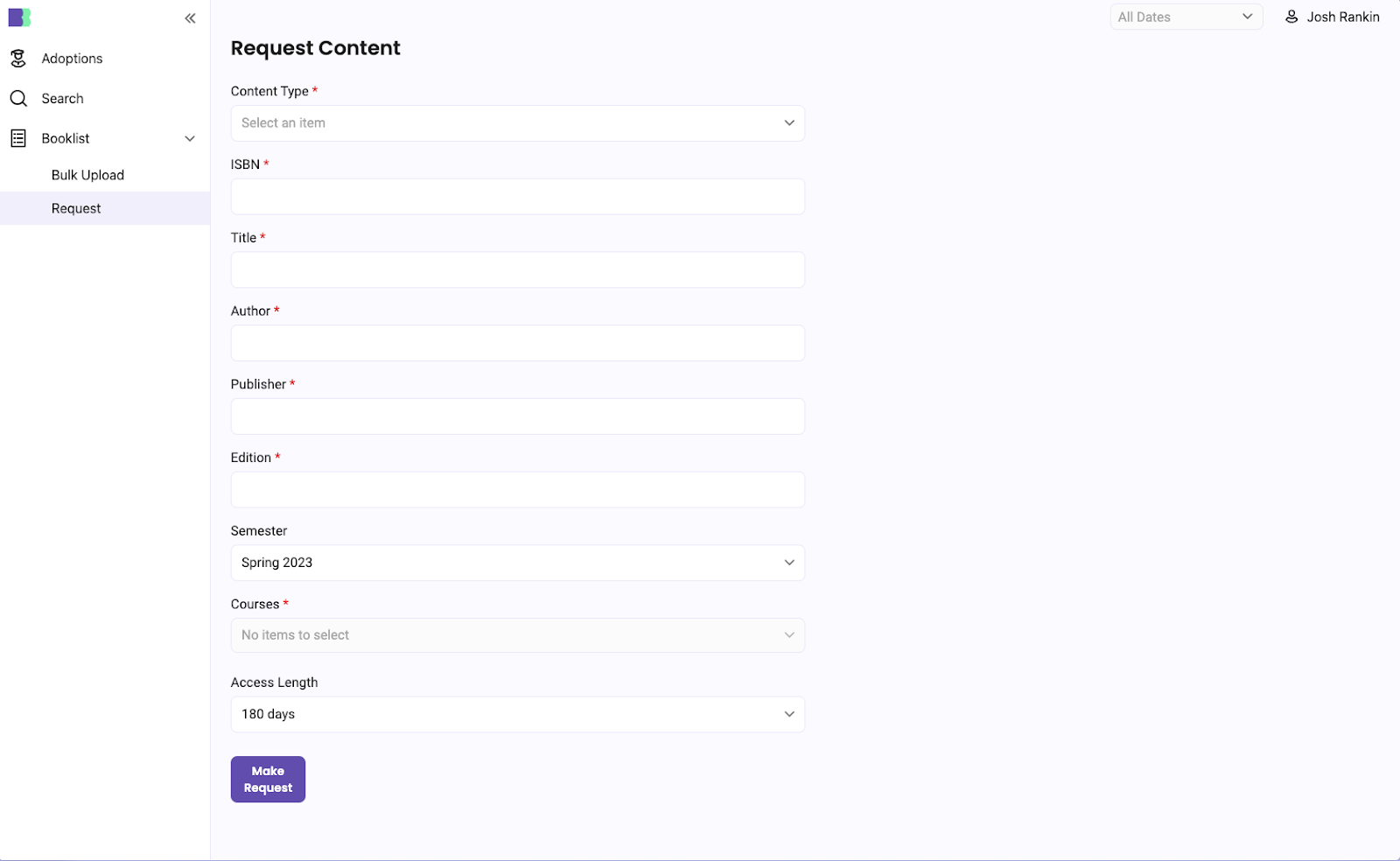Select the Request menu item
Screen dimensions: 1400x861
(76, 208)
